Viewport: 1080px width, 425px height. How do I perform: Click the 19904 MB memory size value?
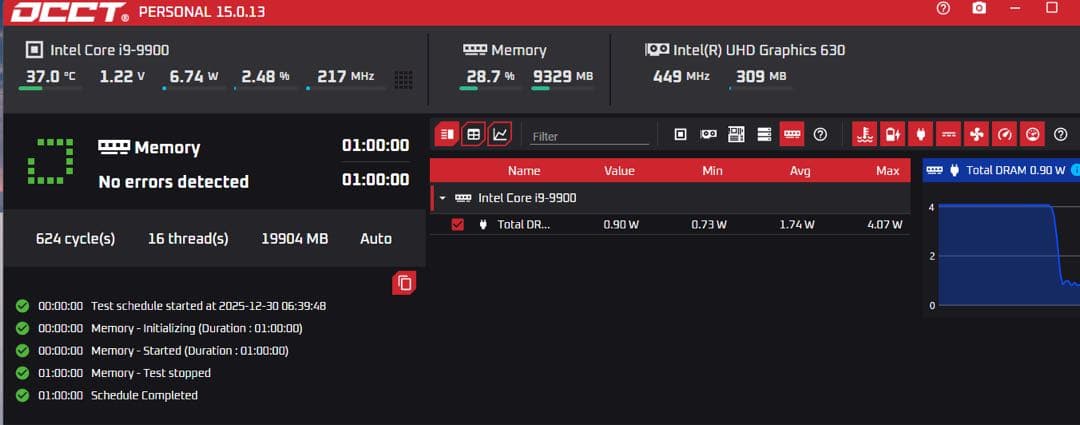tap(294, 239)
